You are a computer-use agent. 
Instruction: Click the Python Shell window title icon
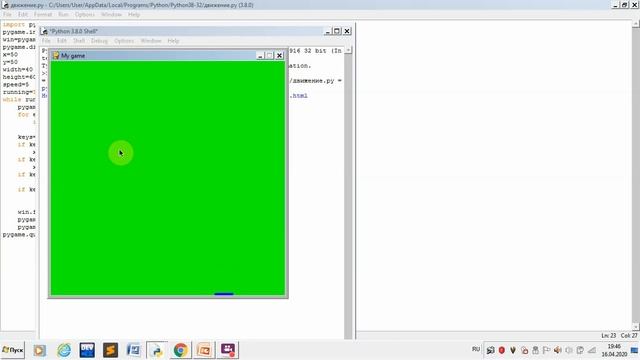point(44,31)
